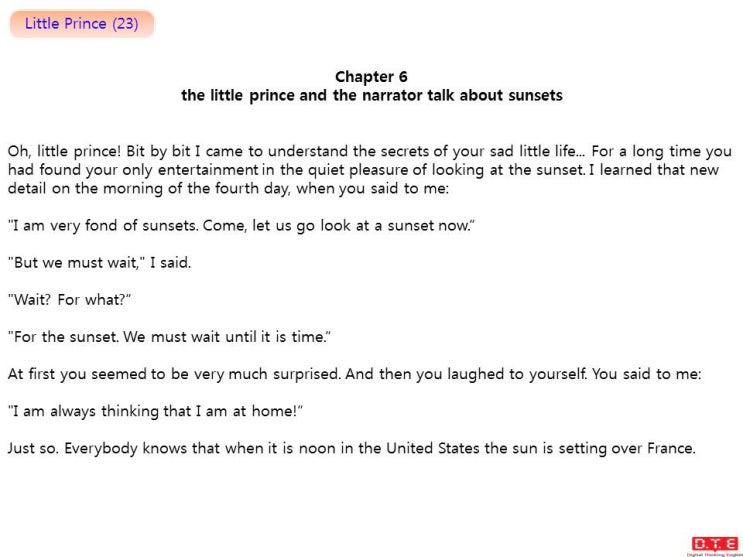Viewport: 743px width, 557px height.
Task: Click the phrase "For a long time you"
Action: click(661, 152)
